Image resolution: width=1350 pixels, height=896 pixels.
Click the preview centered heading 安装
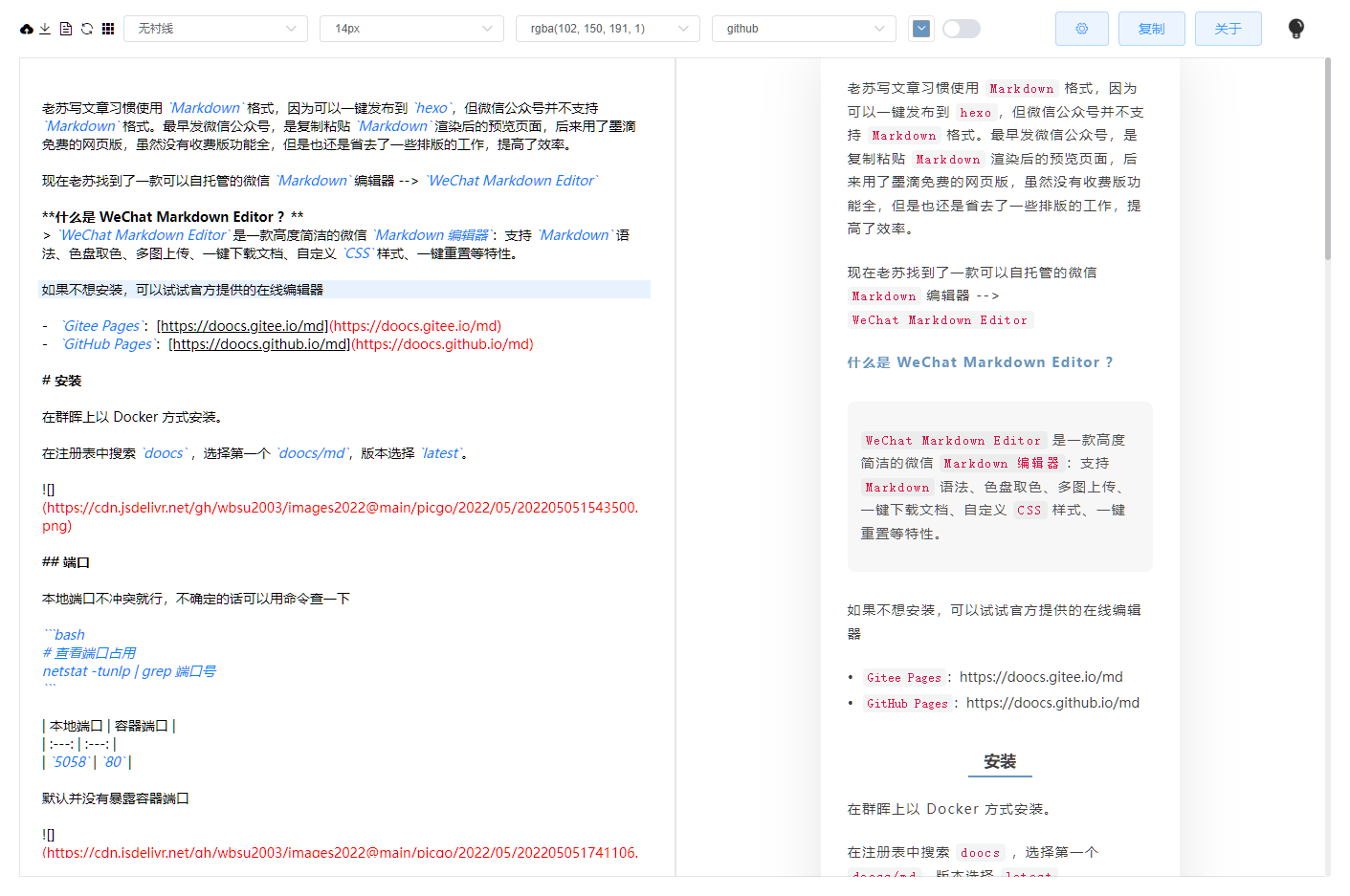tap(1000, 761)
